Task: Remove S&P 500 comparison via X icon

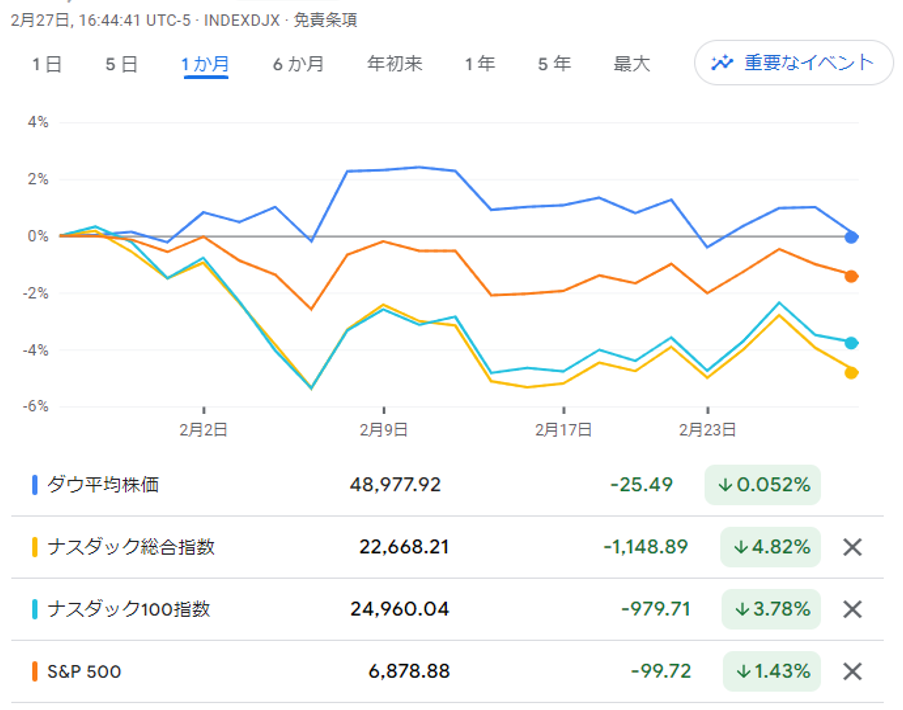Action: tap(852, 671)
